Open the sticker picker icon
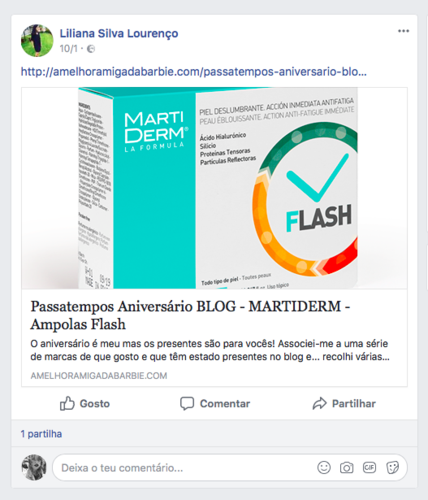The image size is (428, 500). [392, 468]
